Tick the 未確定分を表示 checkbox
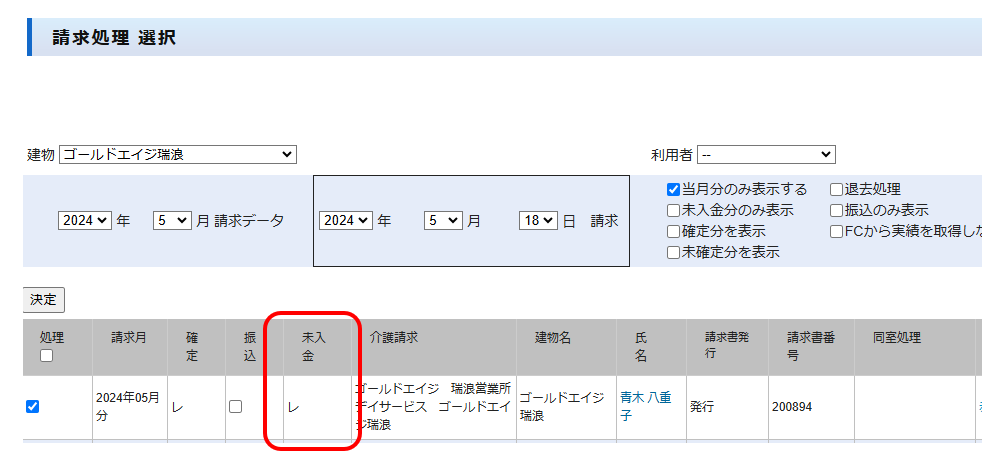Image resolution: width=1000 pixels, height=467 pixels. [x=674, y=253]
